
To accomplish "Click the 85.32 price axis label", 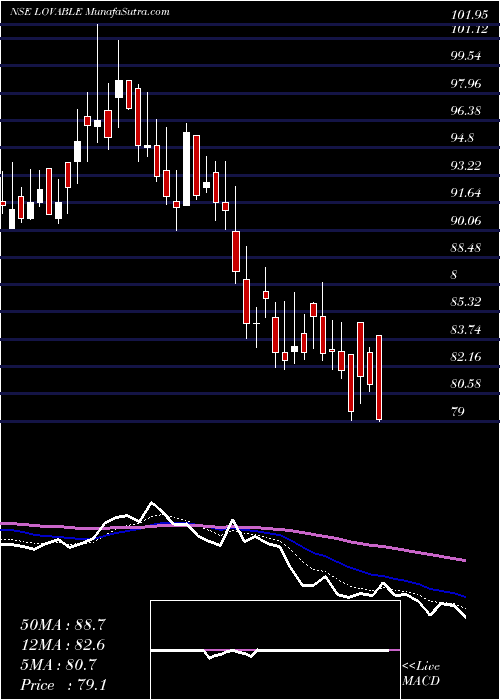I will pyautogui.click(x=466, y=302).
